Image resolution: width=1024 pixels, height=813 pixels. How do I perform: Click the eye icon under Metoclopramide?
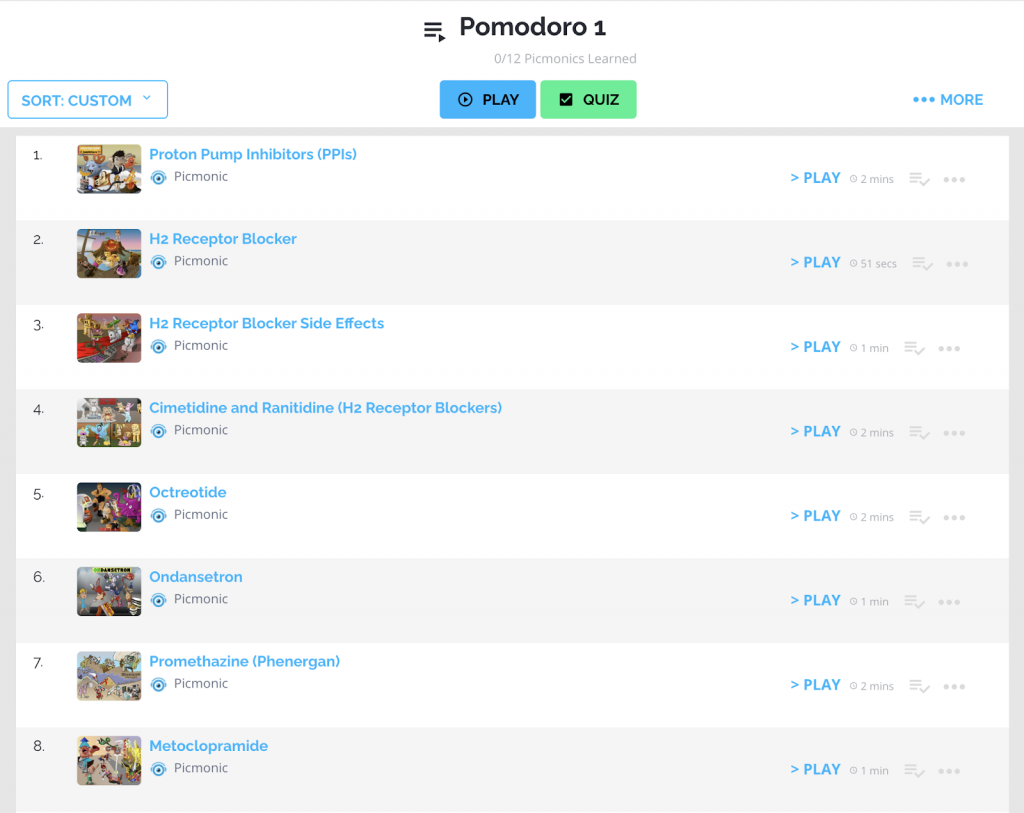pos(158,769)
